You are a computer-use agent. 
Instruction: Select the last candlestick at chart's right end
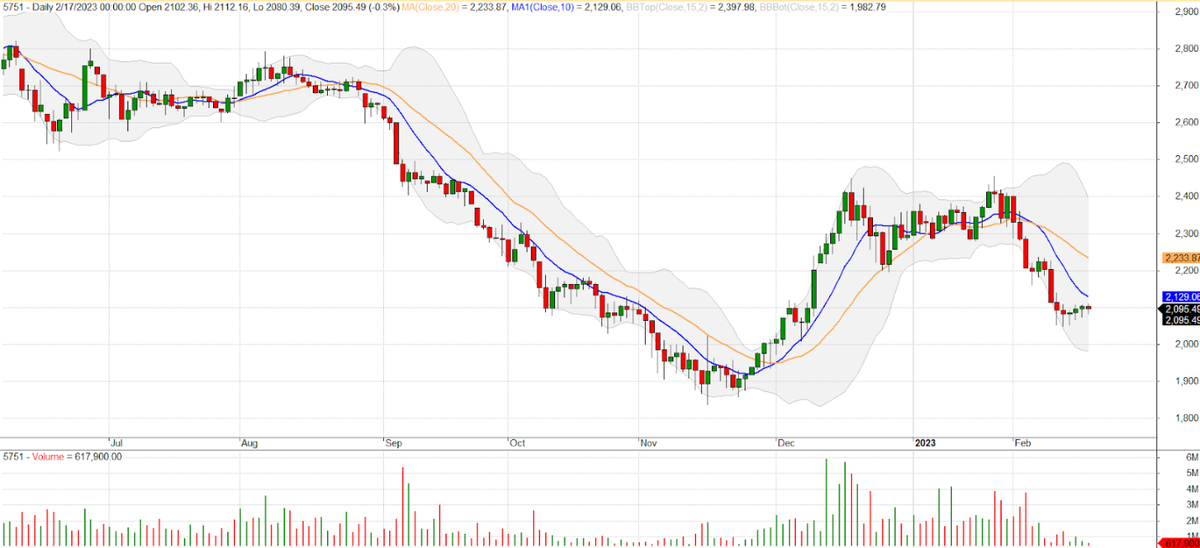pos(1088,308)
